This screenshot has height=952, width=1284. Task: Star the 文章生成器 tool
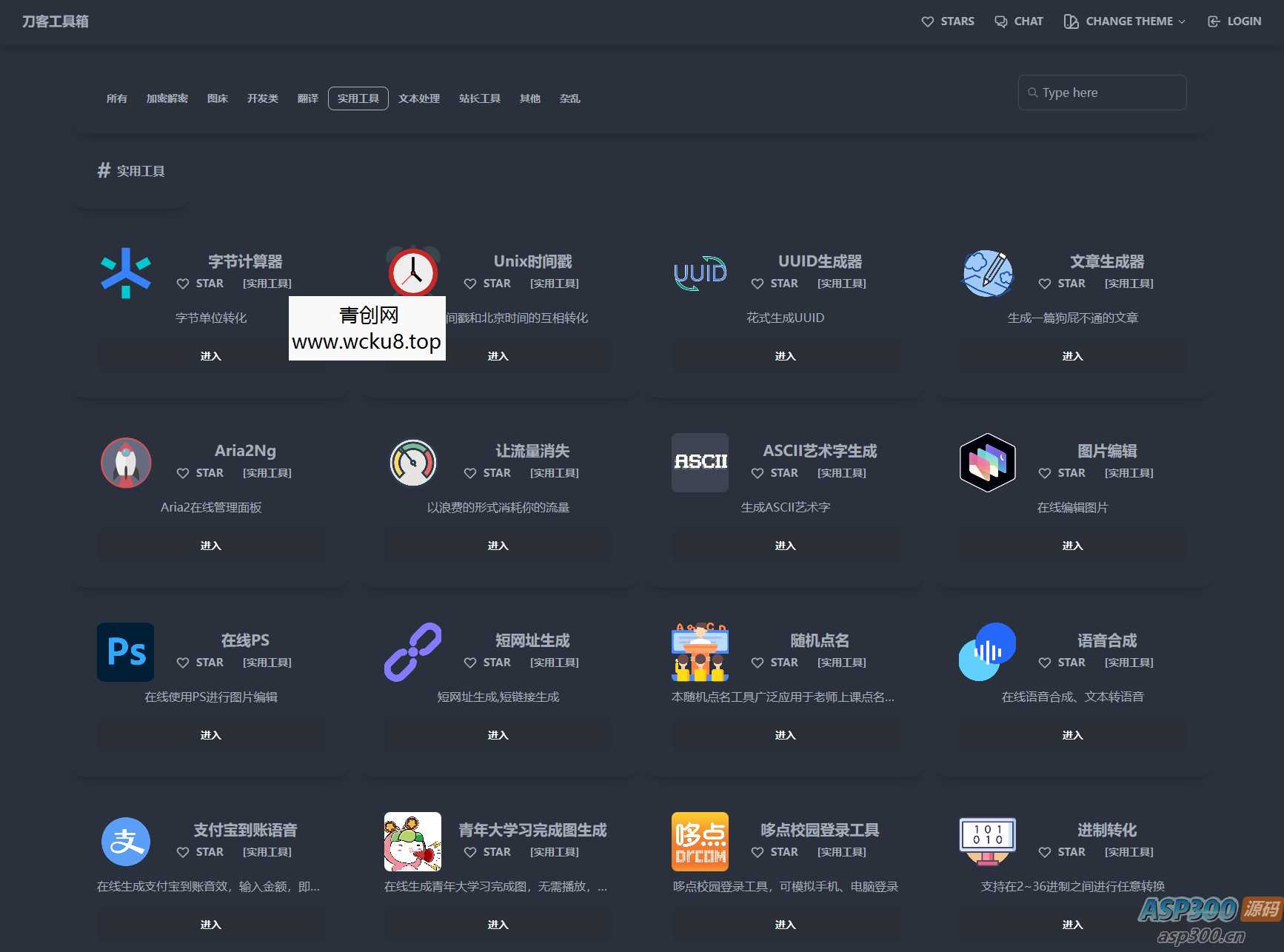[1062, 283]
